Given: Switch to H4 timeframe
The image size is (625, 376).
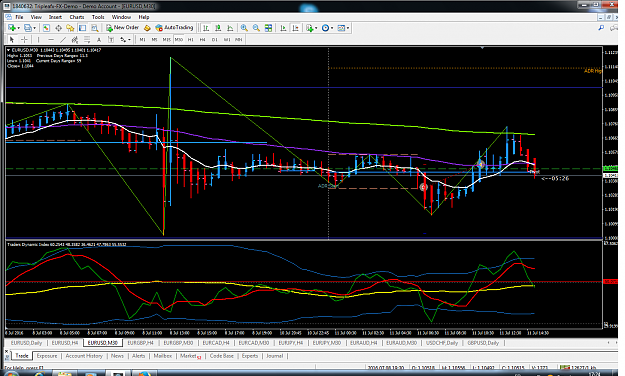Looking at the screenshot, I should 202,39.
